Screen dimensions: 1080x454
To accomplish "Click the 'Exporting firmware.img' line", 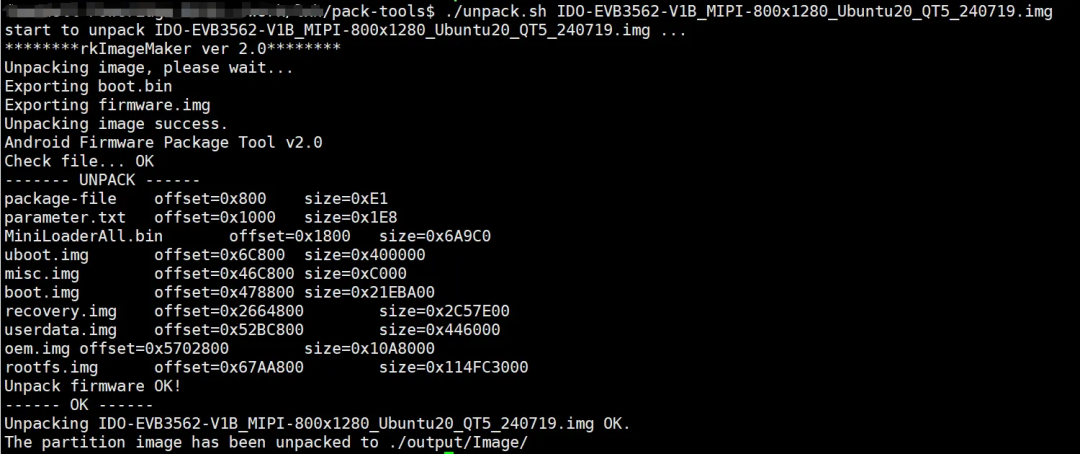I will (x=107, y=105).
